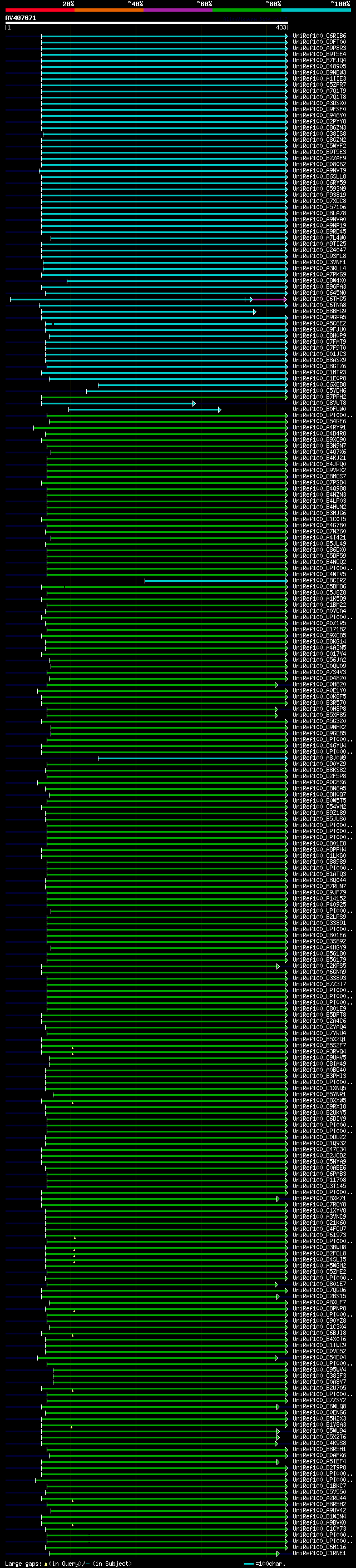Select the UniRef100_O24047 label
Screen dimensions: 356x1568
[319, 250]
